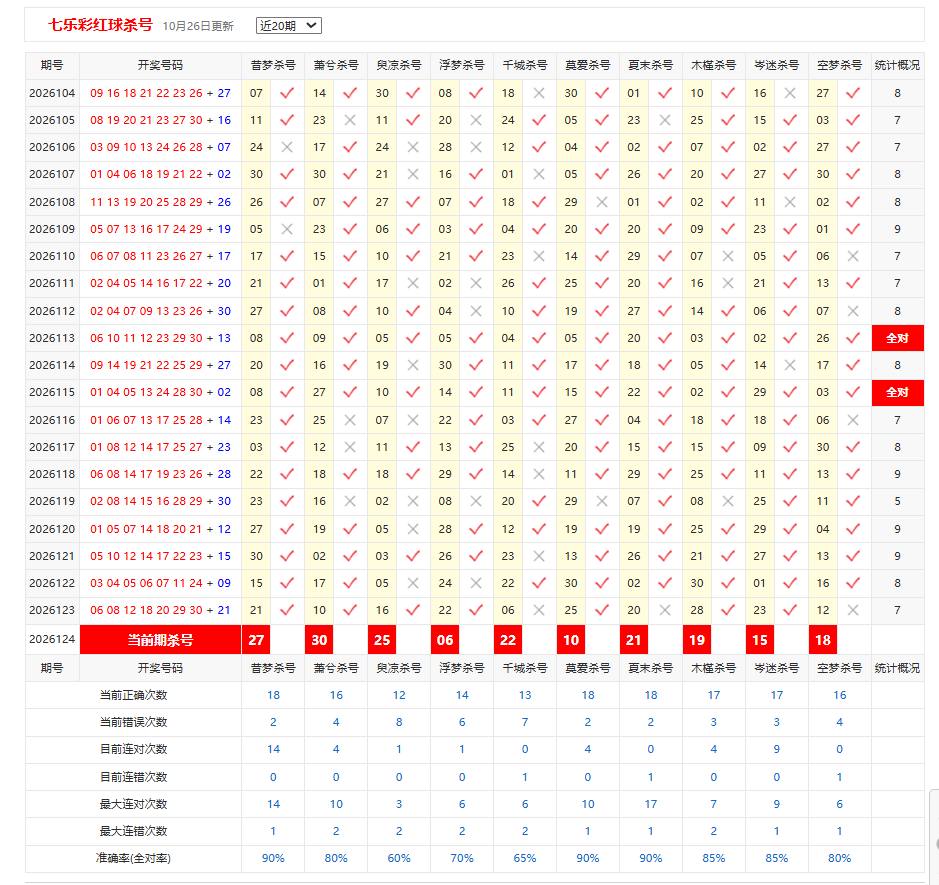
Task: Select current kill number 06 for 浮梦杀号
Action: point(445,639)
